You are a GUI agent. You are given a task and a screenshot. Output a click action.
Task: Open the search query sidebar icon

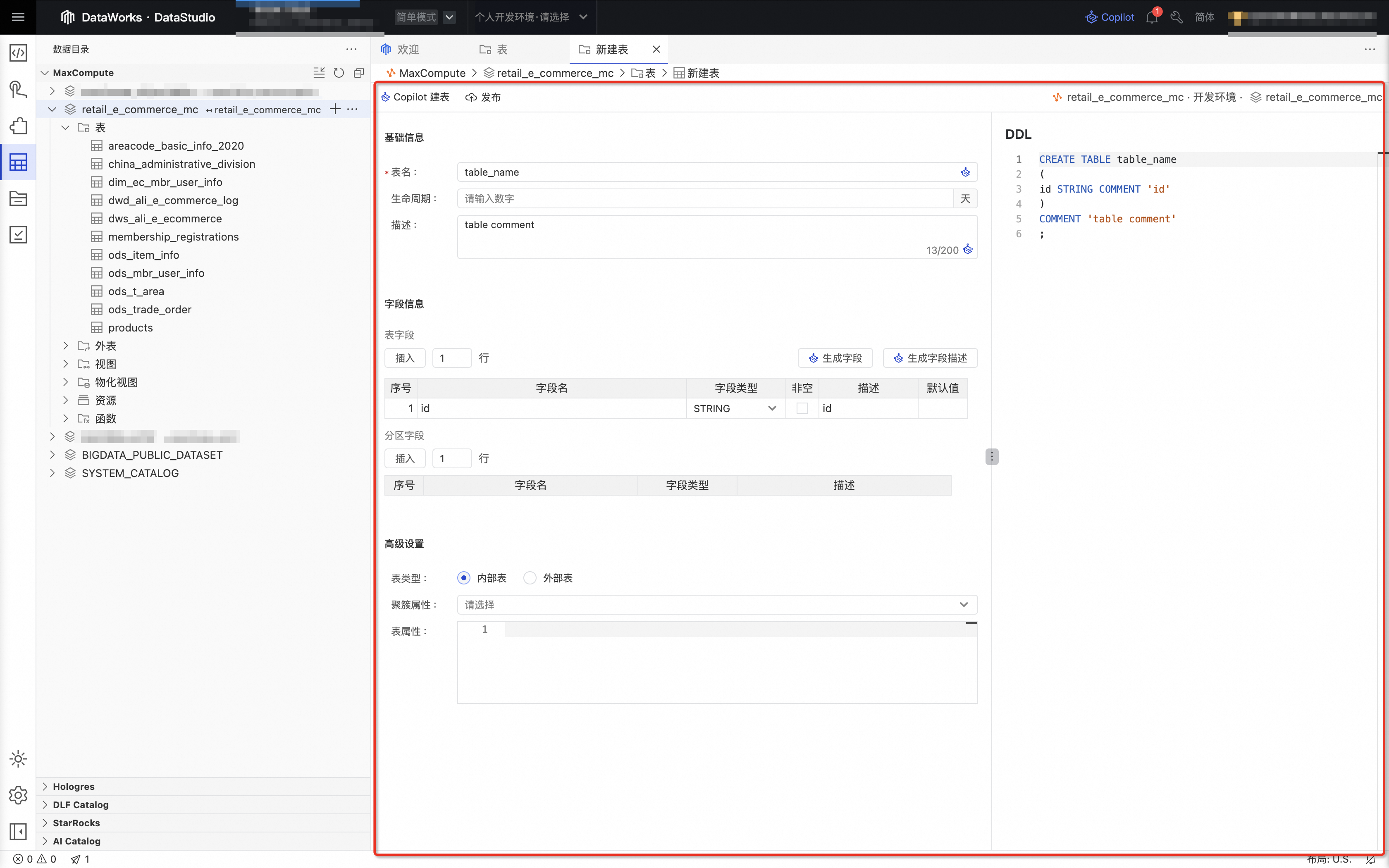18,90
